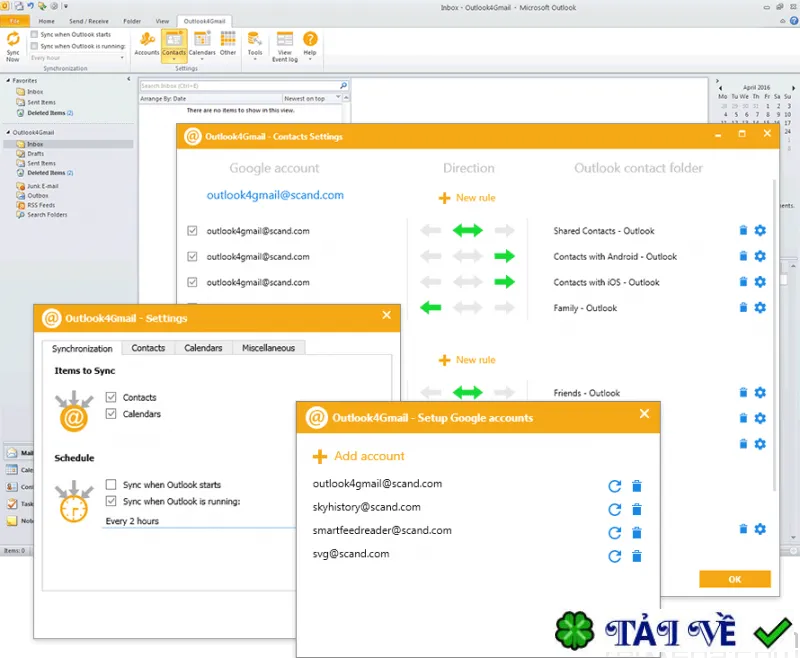Open Deleted Items in Favorites
The height and width of the screenshot is (658, 800).
tap(46, 113)
